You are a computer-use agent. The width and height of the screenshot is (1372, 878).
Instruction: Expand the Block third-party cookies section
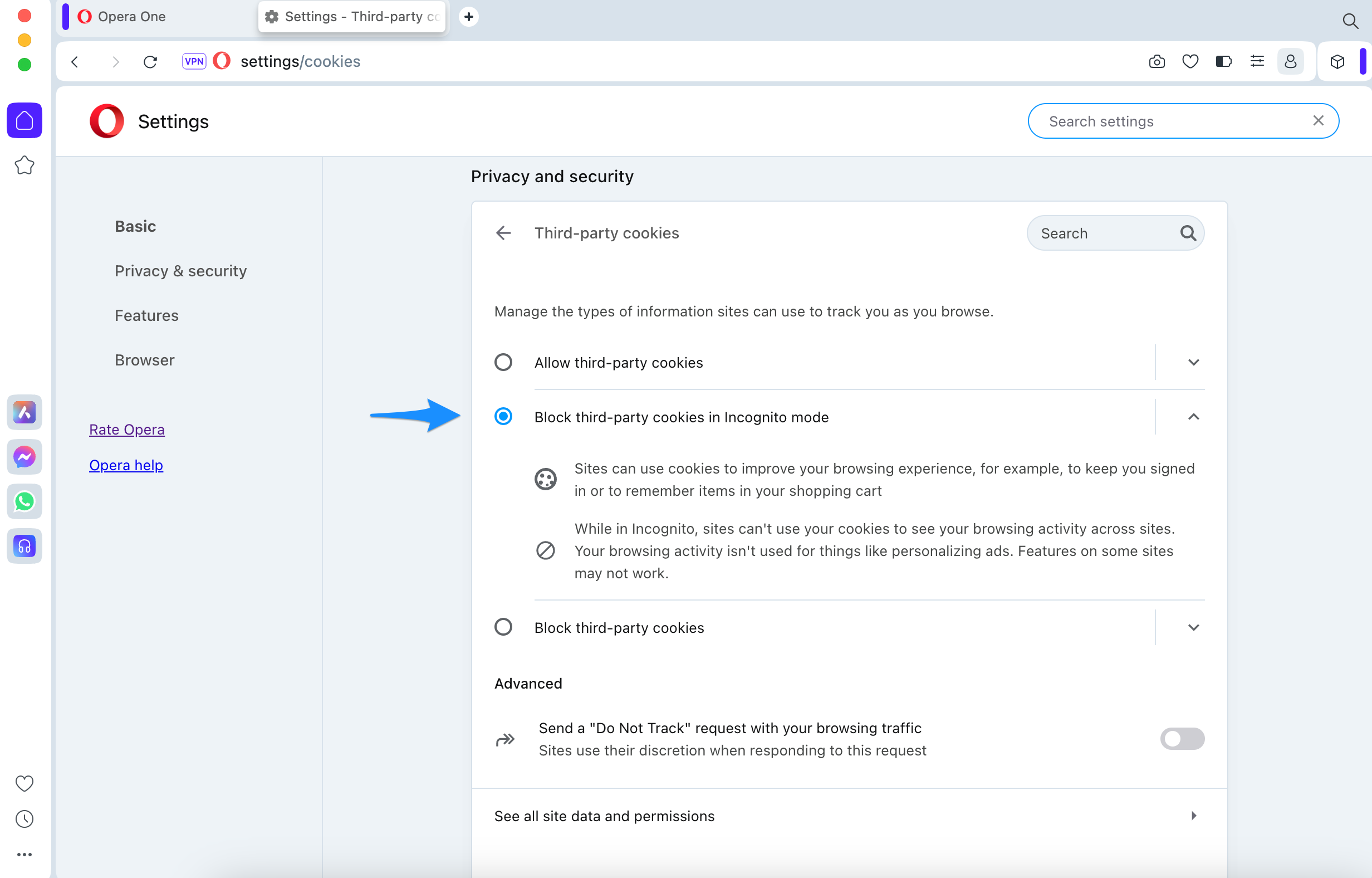tap(1194, 627)
